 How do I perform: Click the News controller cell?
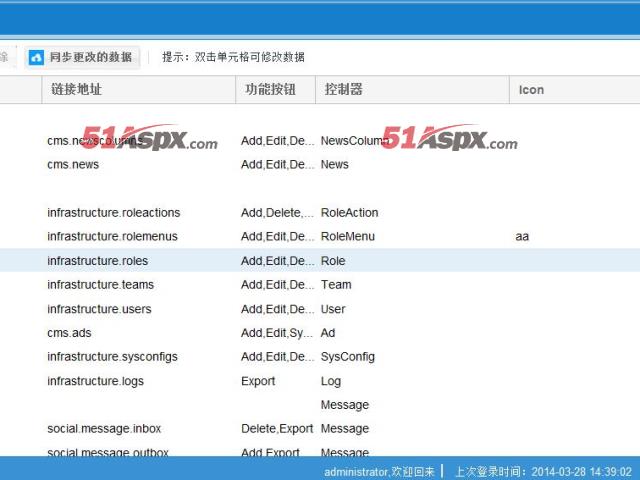coord(335,164)
